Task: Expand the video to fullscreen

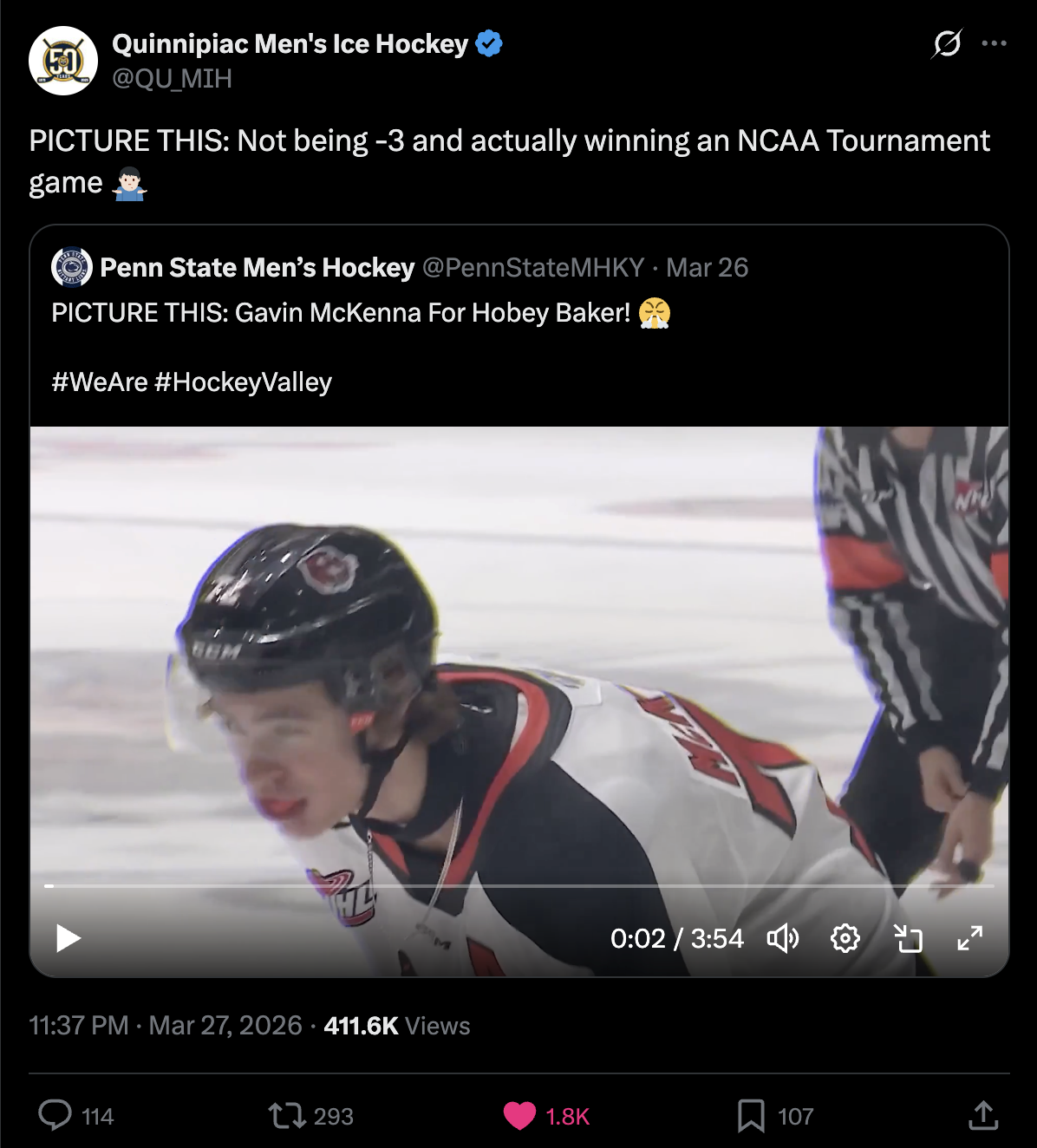Action: pos(970,938)
